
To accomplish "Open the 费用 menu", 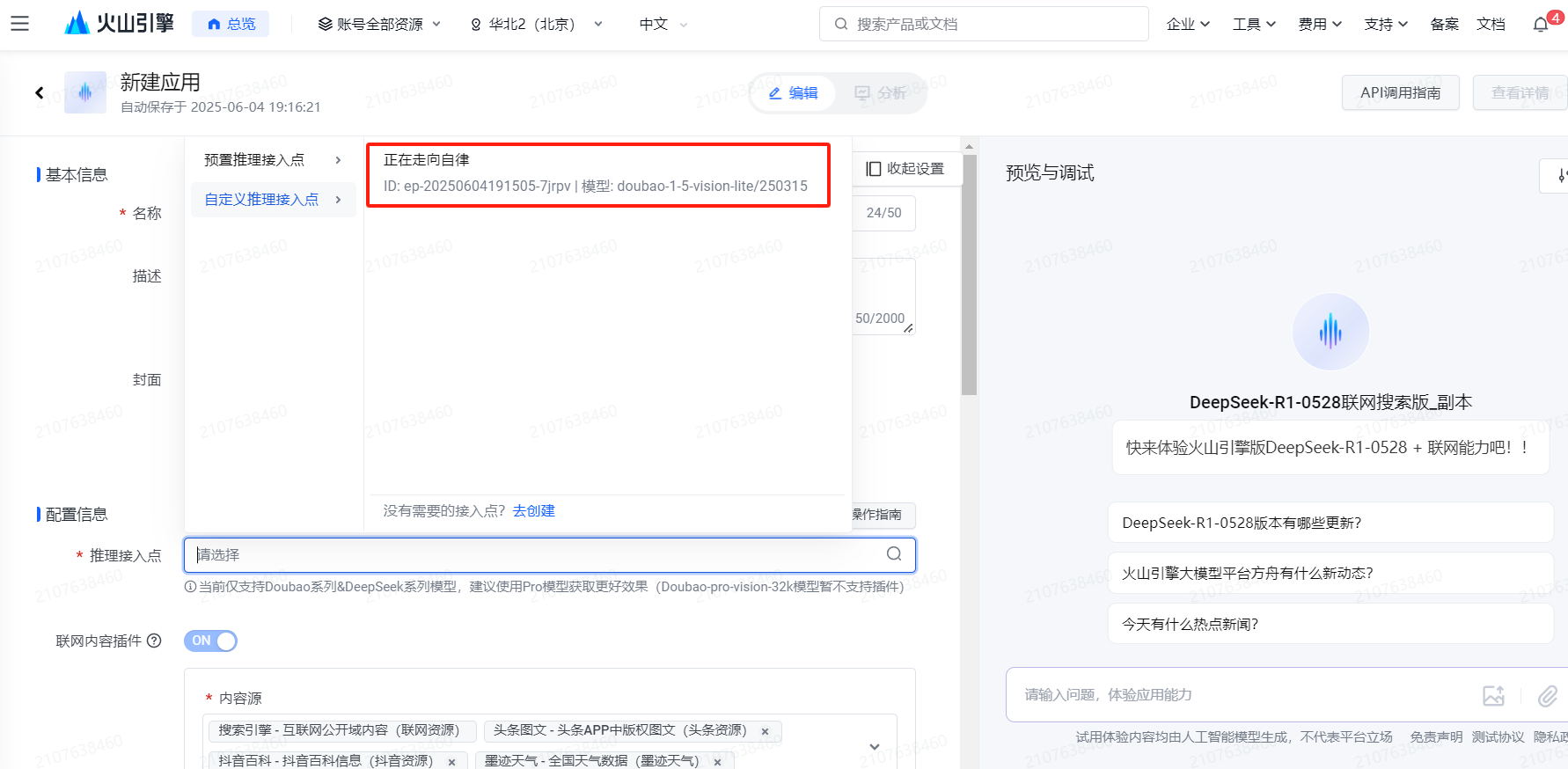I will (1319, 24).
